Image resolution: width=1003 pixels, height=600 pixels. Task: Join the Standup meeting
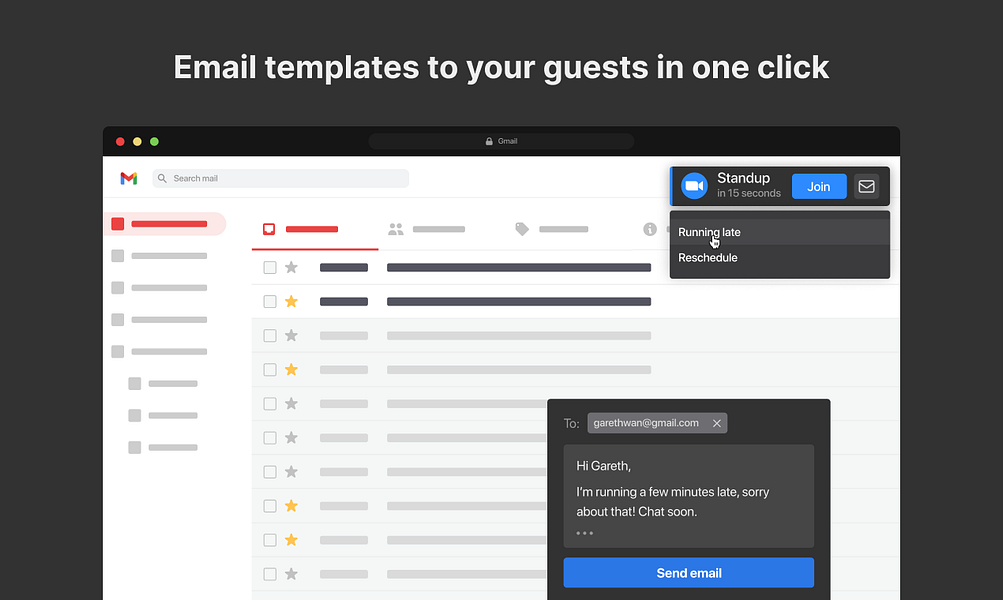tap(819, 186)
